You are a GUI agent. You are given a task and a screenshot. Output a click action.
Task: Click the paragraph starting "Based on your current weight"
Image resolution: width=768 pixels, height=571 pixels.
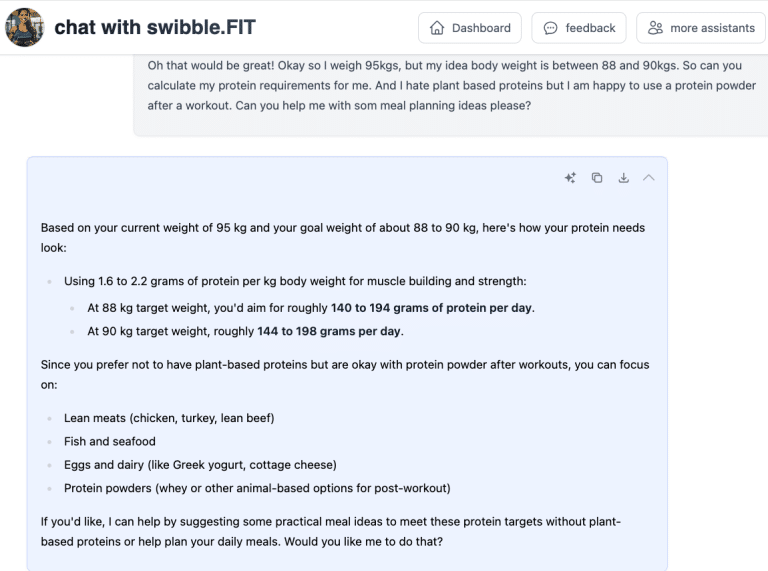(x=343, y=237)
